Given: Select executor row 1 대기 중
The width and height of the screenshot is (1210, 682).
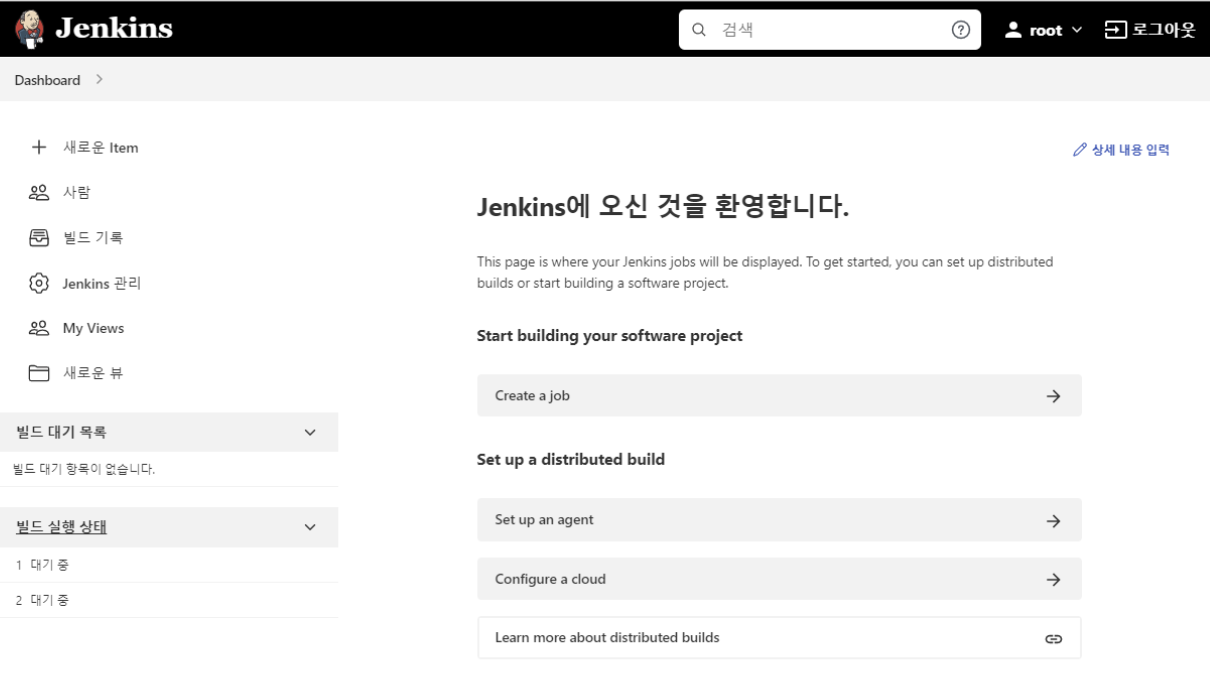Looking at the screenshot, I should [169, 565].
